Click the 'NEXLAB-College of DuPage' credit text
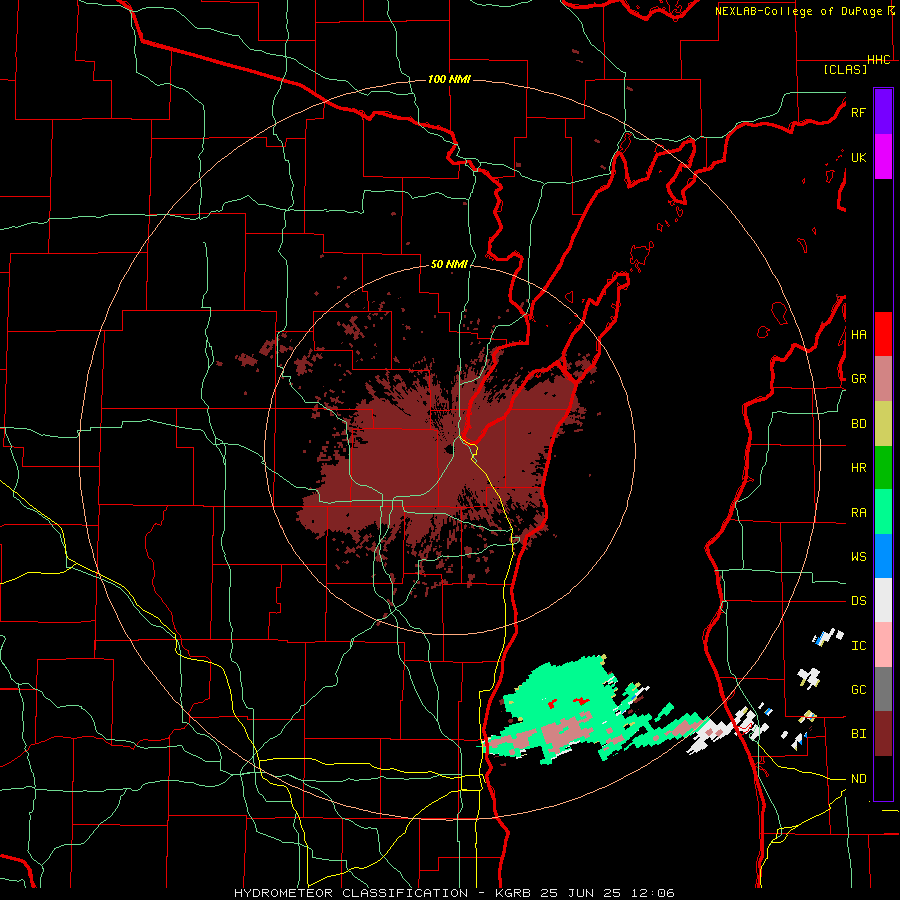The image size is (900, 900). 800,11
